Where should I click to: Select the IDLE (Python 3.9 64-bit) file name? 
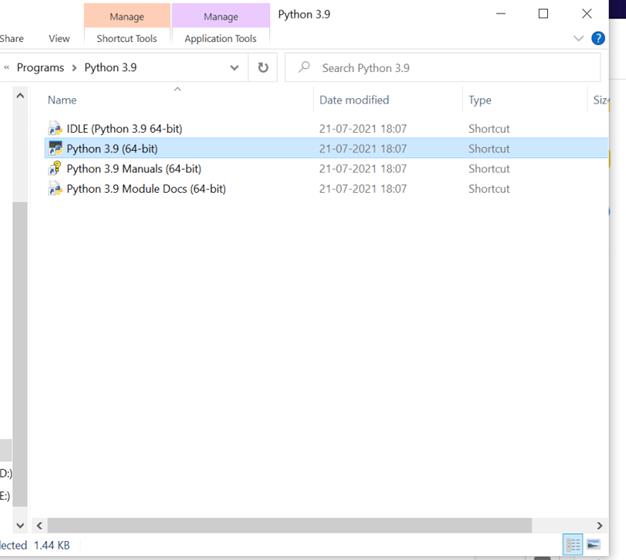[124, 129]
